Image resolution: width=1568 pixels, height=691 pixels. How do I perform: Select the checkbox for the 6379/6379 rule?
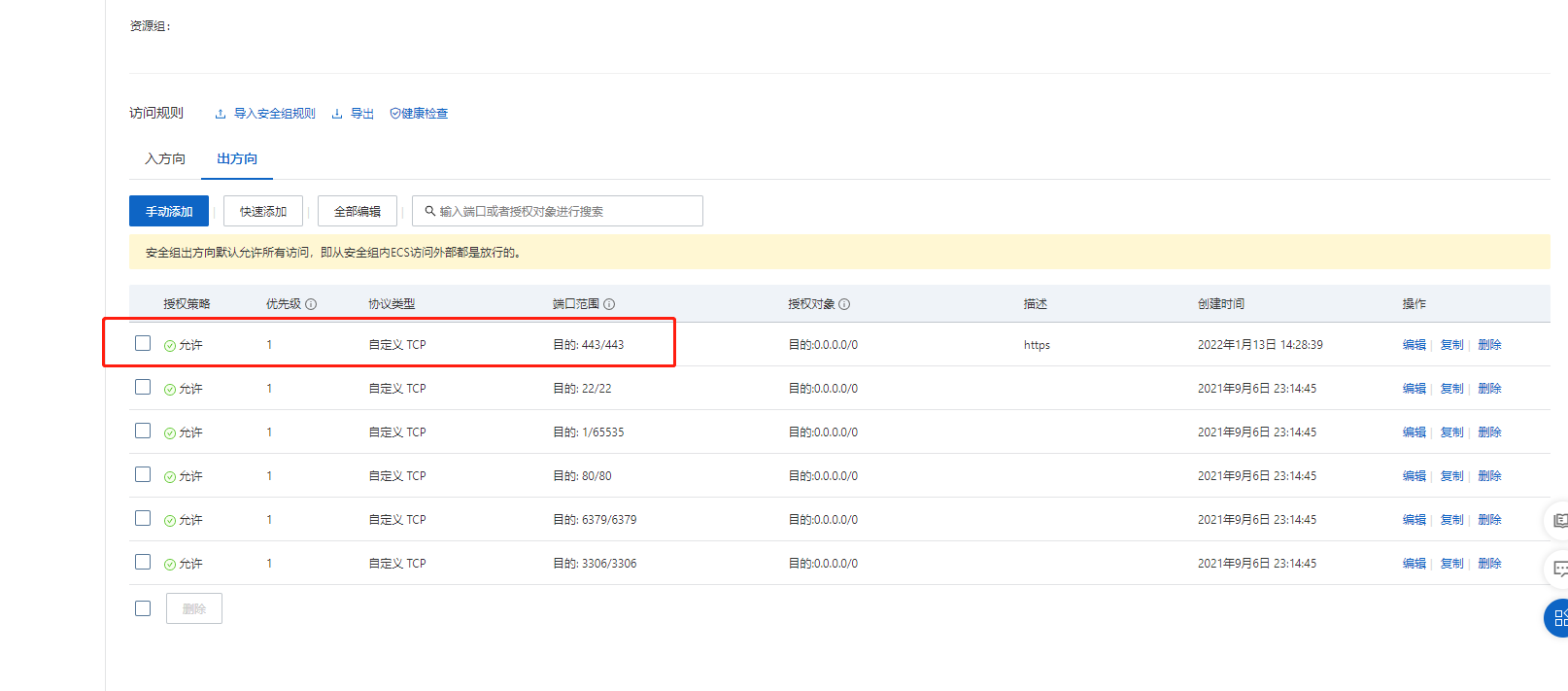[143, 518]
